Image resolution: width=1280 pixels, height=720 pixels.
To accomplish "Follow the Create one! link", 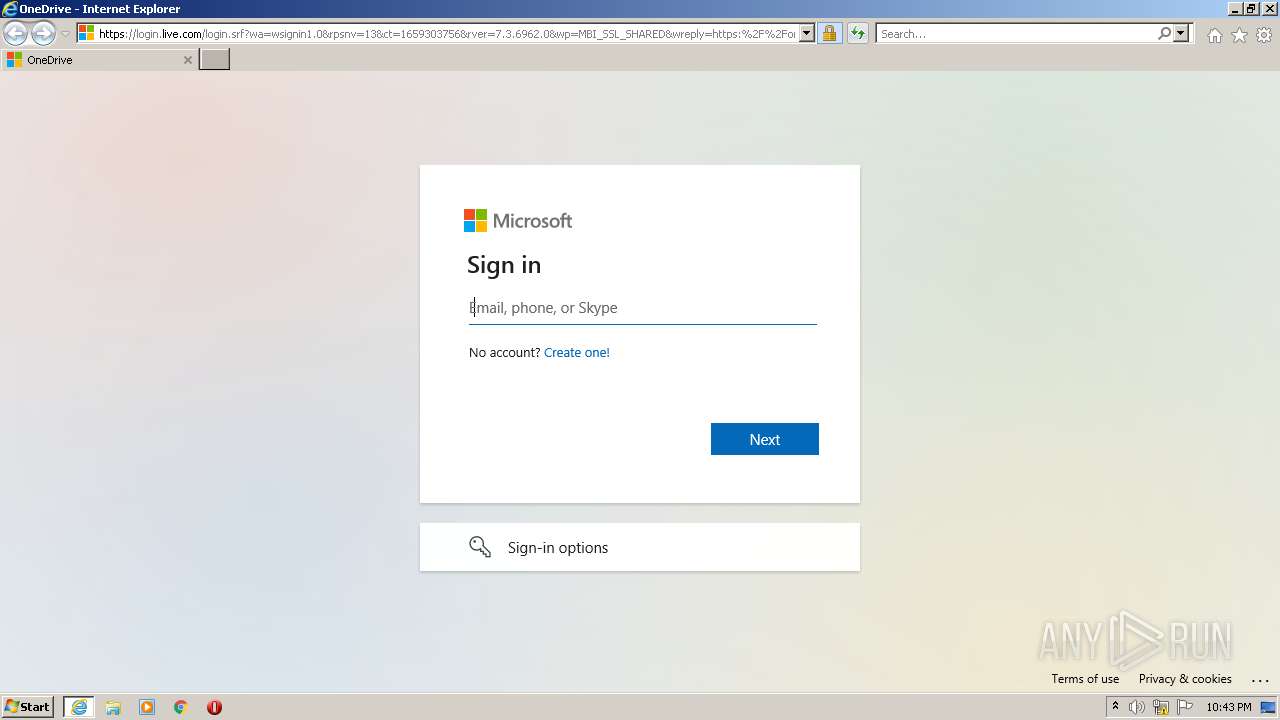I will 577,352.
